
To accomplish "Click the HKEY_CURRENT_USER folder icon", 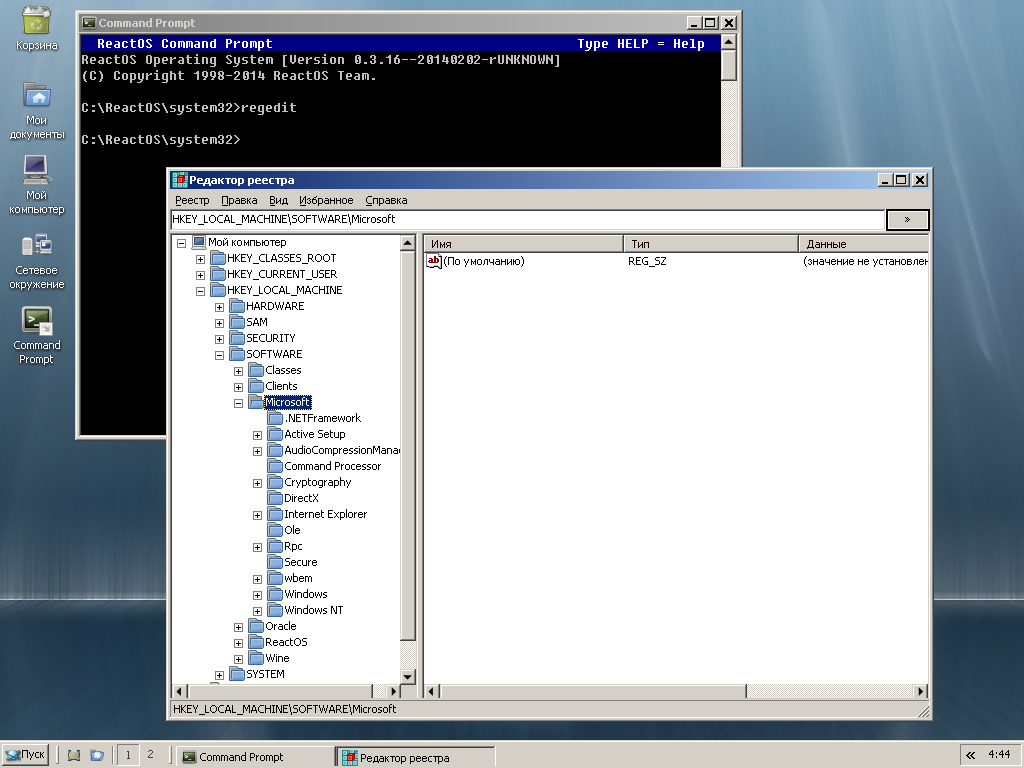I will 218,274.
